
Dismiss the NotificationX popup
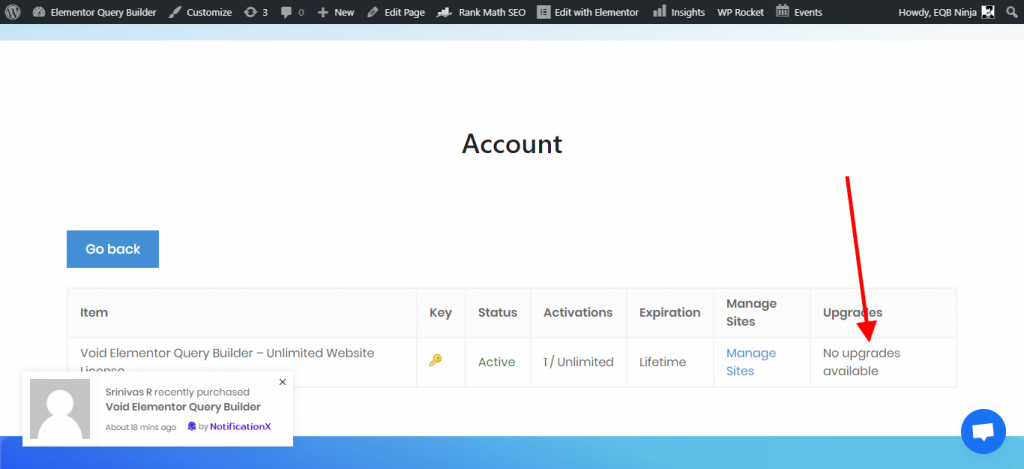[282, 382]
